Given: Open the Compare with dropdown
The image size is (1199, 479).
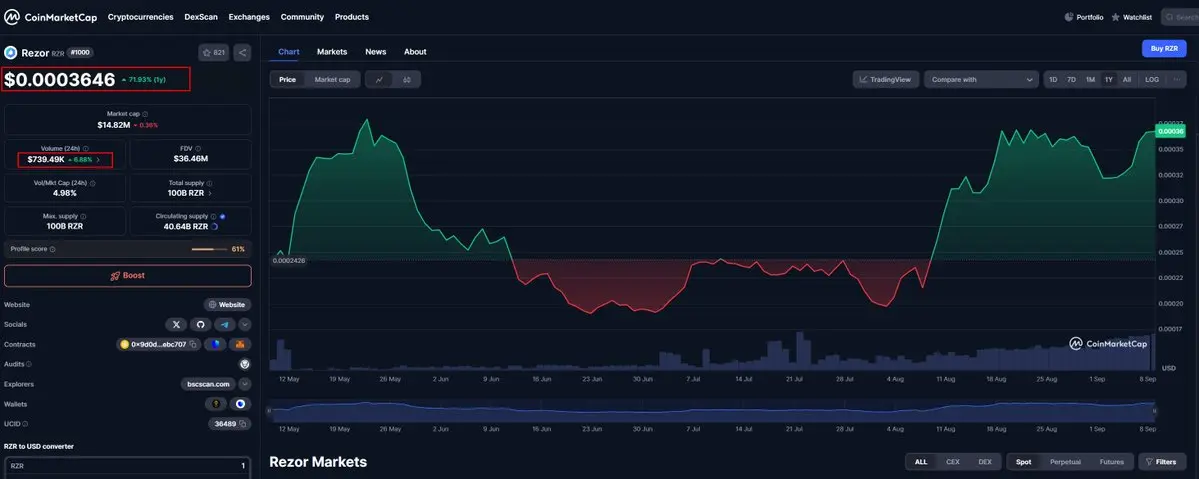Looking at the screenshot, I should 982,80.
